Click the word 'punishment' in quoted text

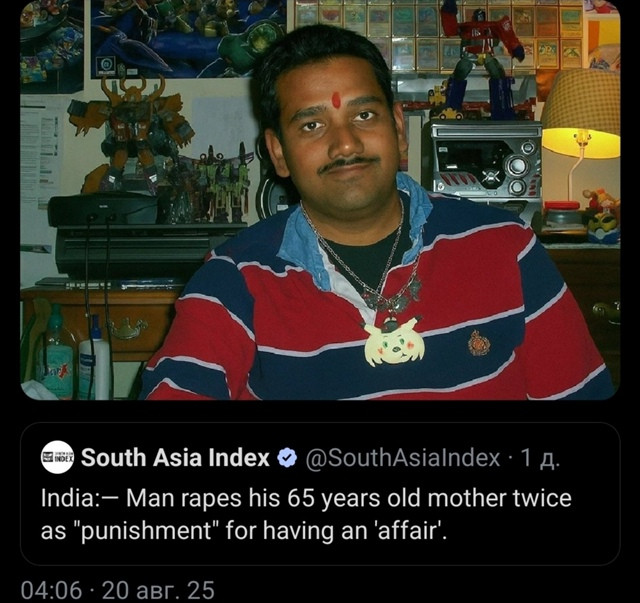click(x=144, y=531)
